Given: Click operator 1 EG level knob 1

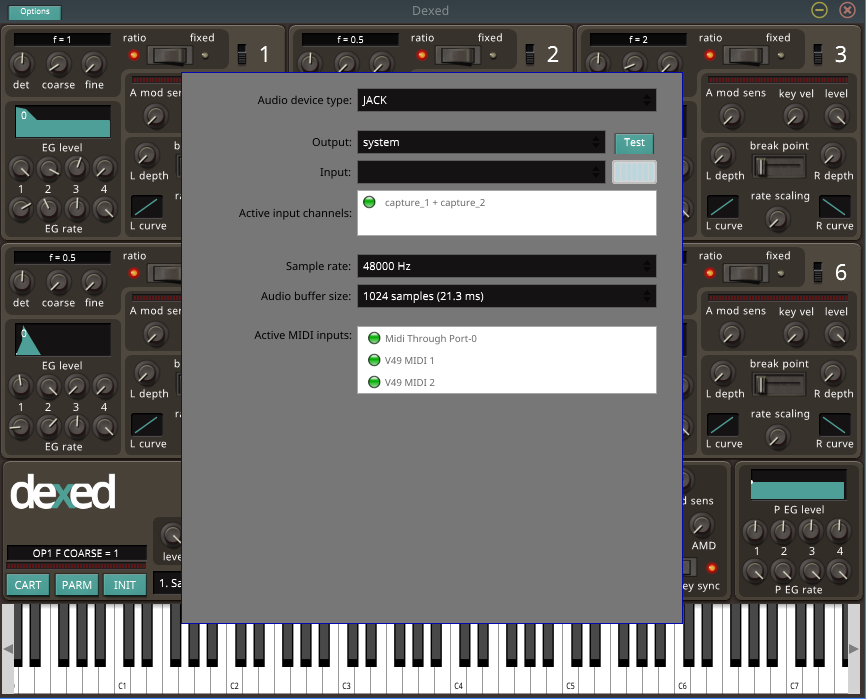Looking at the screenshot, I should (21, 168).
